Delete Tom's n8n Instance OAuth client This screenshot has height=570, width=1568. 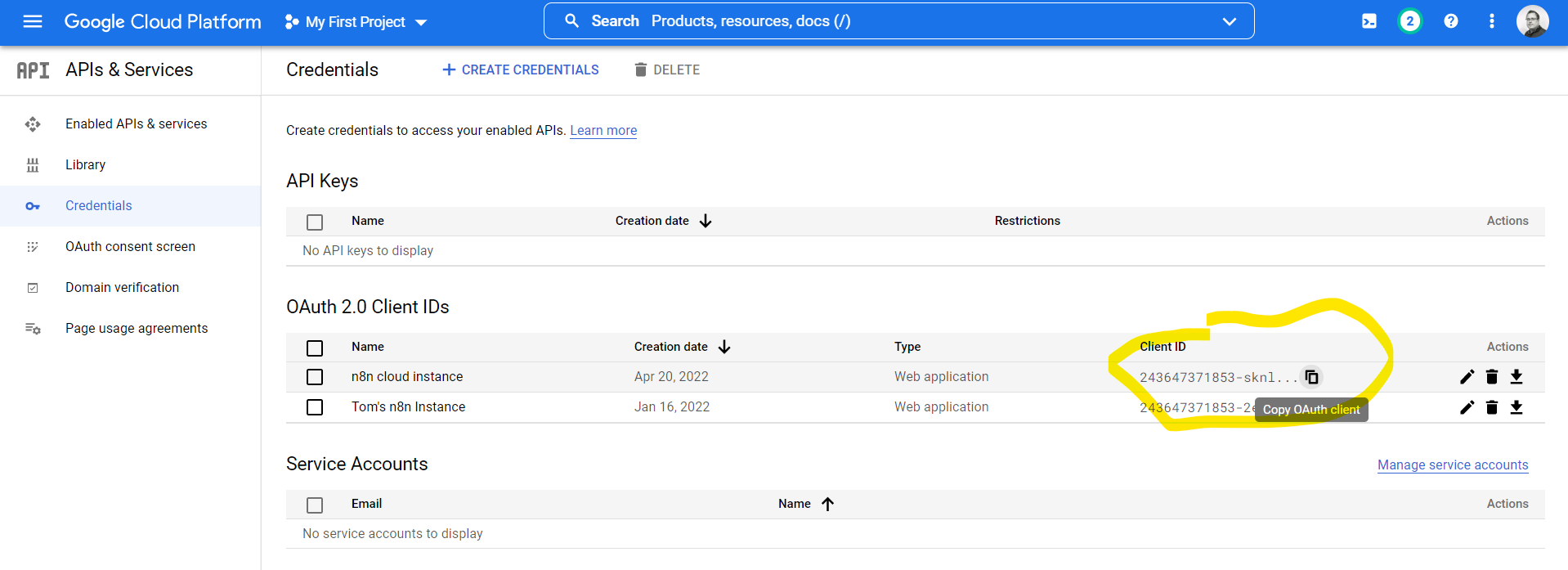[1491, 407]
